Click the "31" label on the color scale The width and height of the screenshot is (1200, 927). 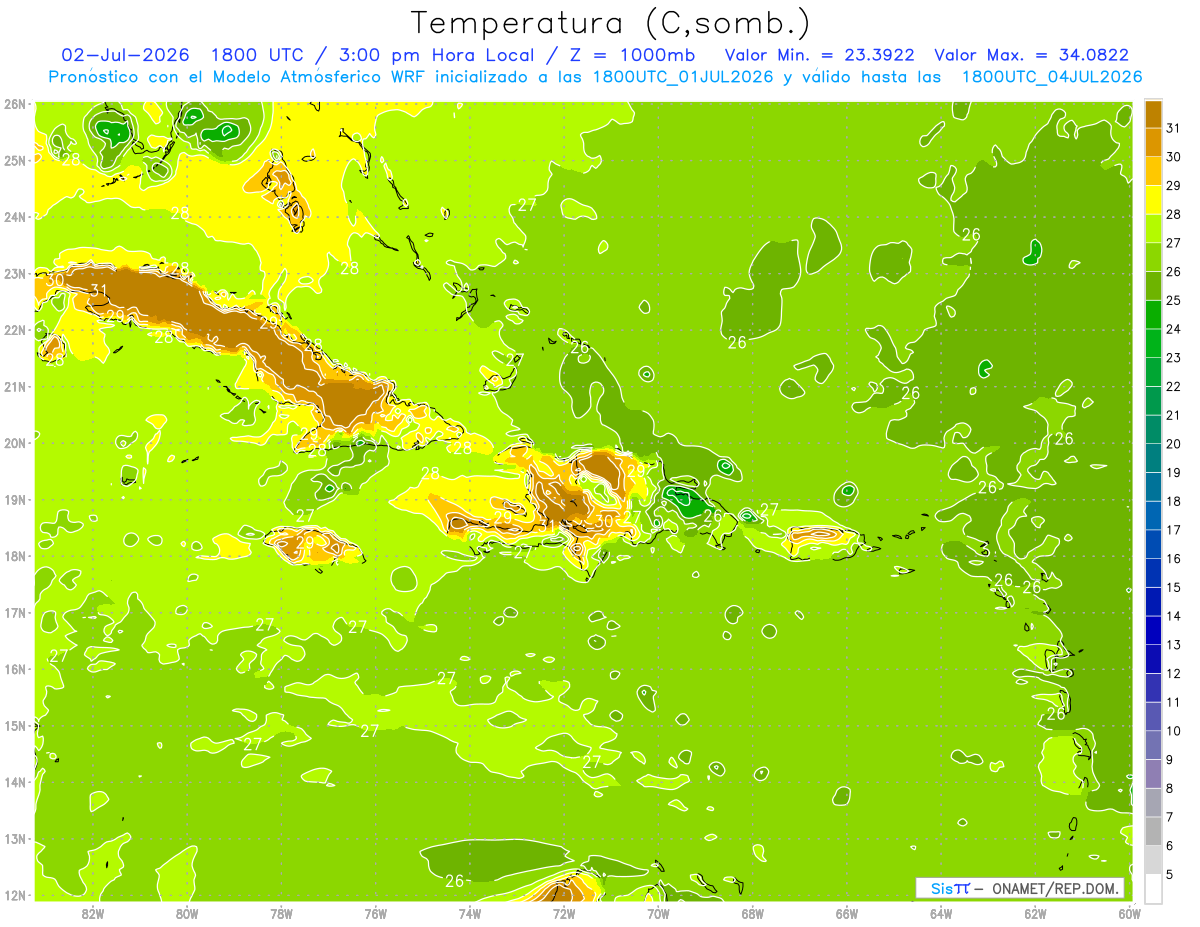click(1173, 128)
